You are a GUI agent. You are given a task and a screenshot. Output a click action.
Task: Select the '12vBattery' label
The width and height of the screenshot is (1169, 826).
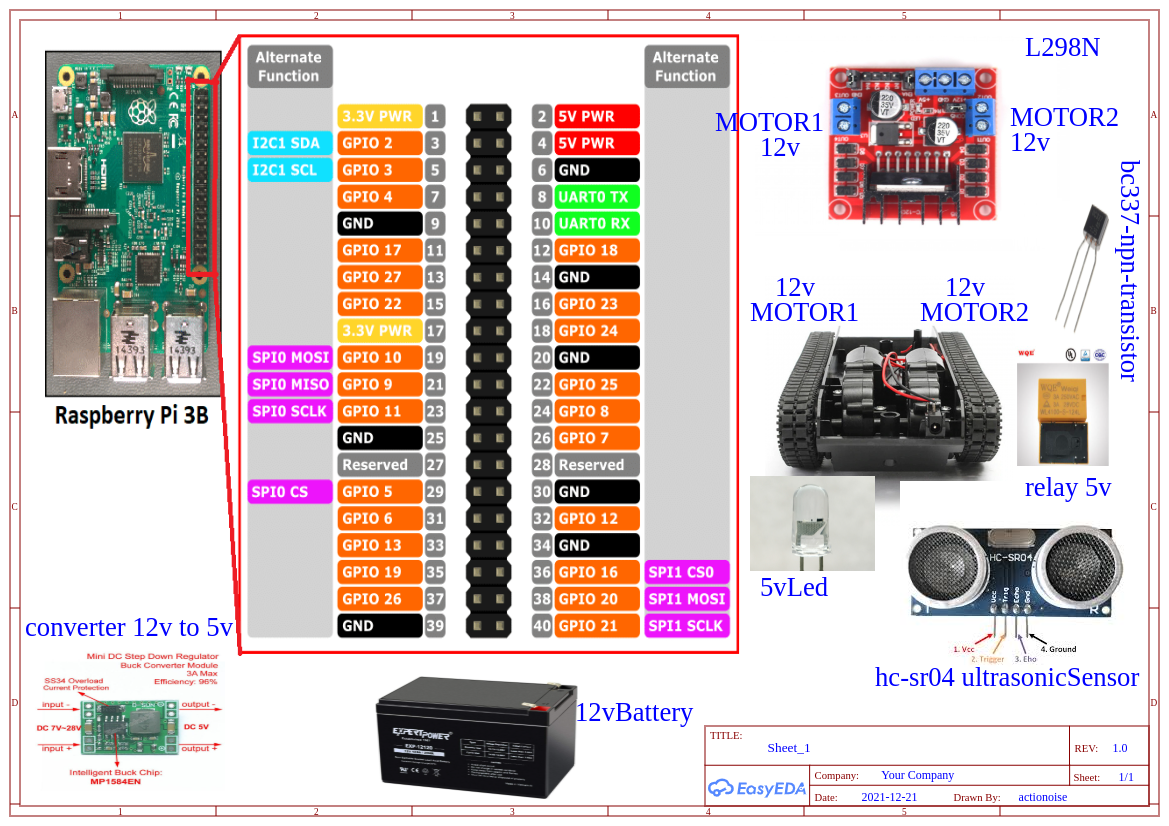(634, 712)
